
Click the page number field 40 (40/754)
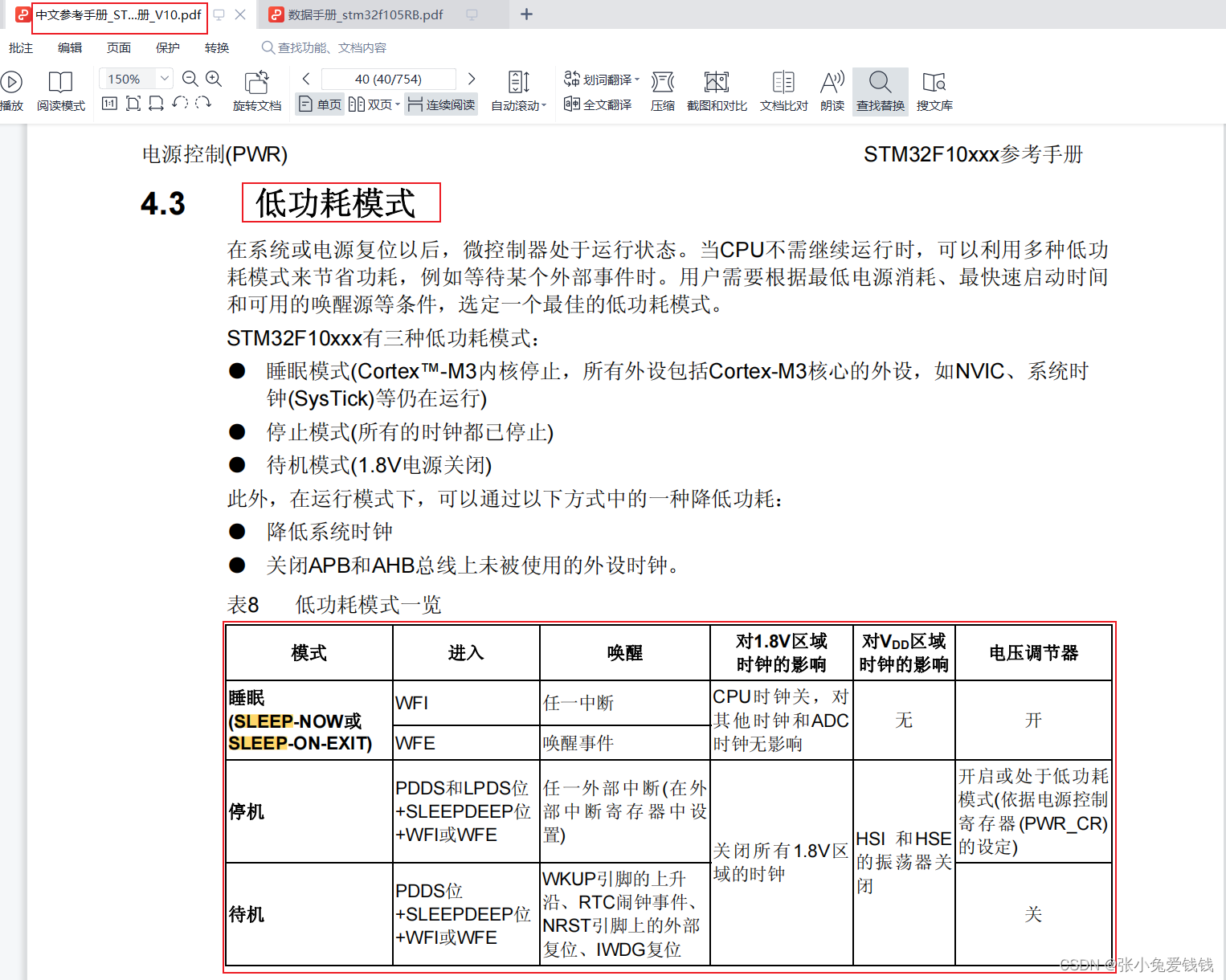click(x=388, y=79)
